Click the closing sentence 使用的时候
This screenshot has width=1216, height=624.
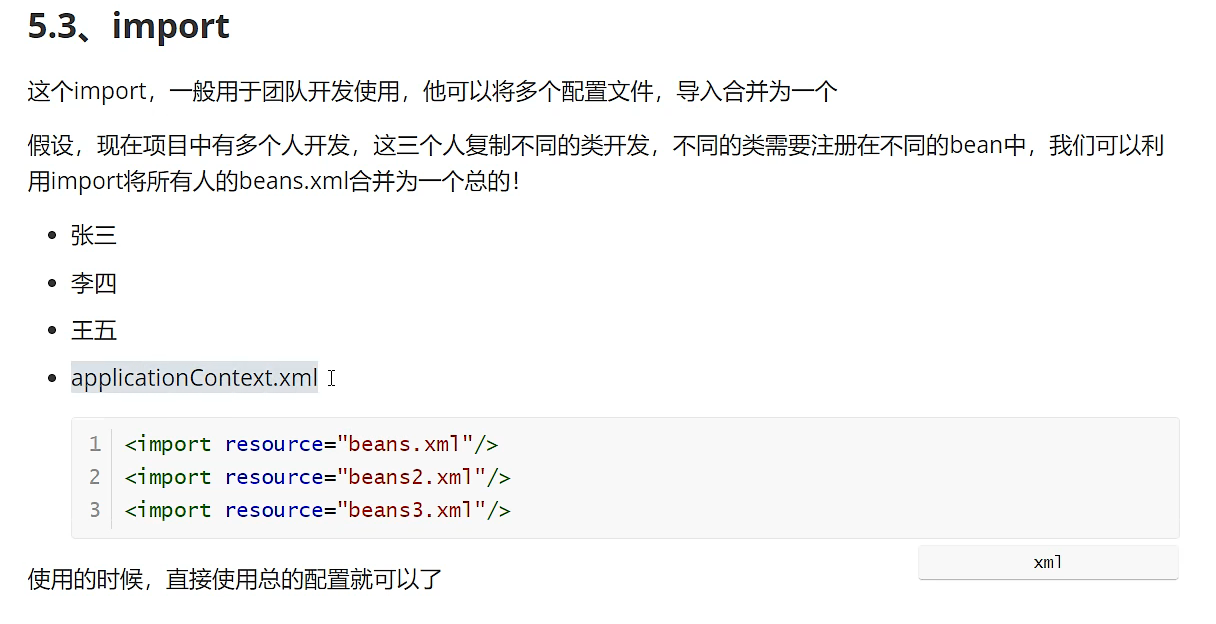[x=235, y=579]
